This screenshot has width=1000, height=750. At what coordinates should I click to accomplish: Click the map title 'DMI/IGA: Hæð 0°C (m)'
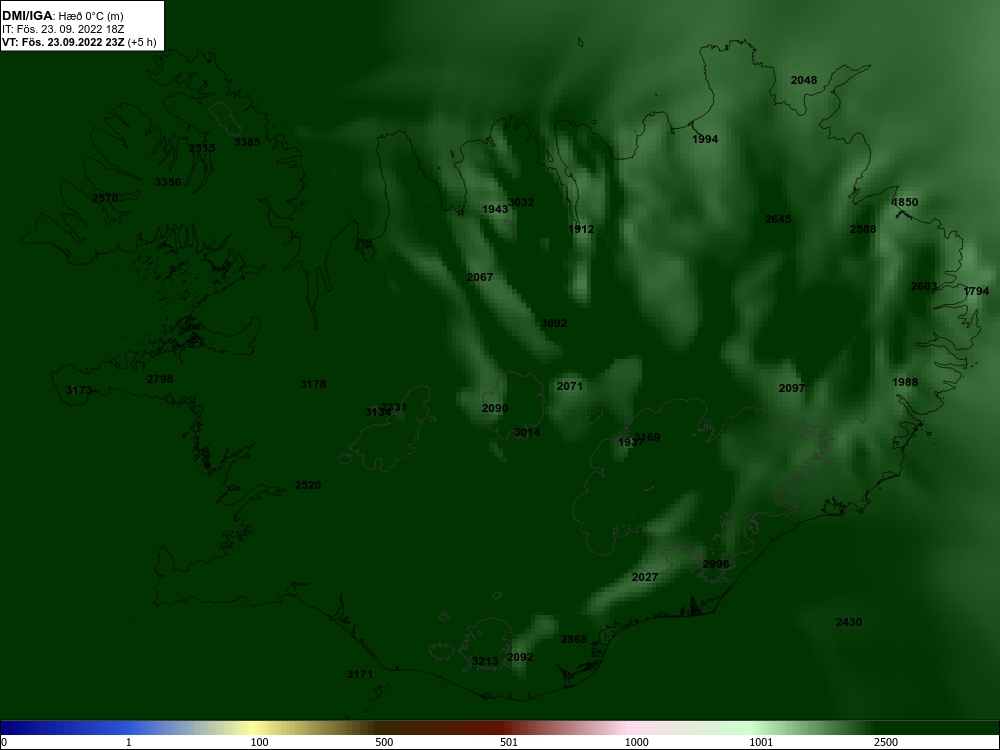click(62, 16)
